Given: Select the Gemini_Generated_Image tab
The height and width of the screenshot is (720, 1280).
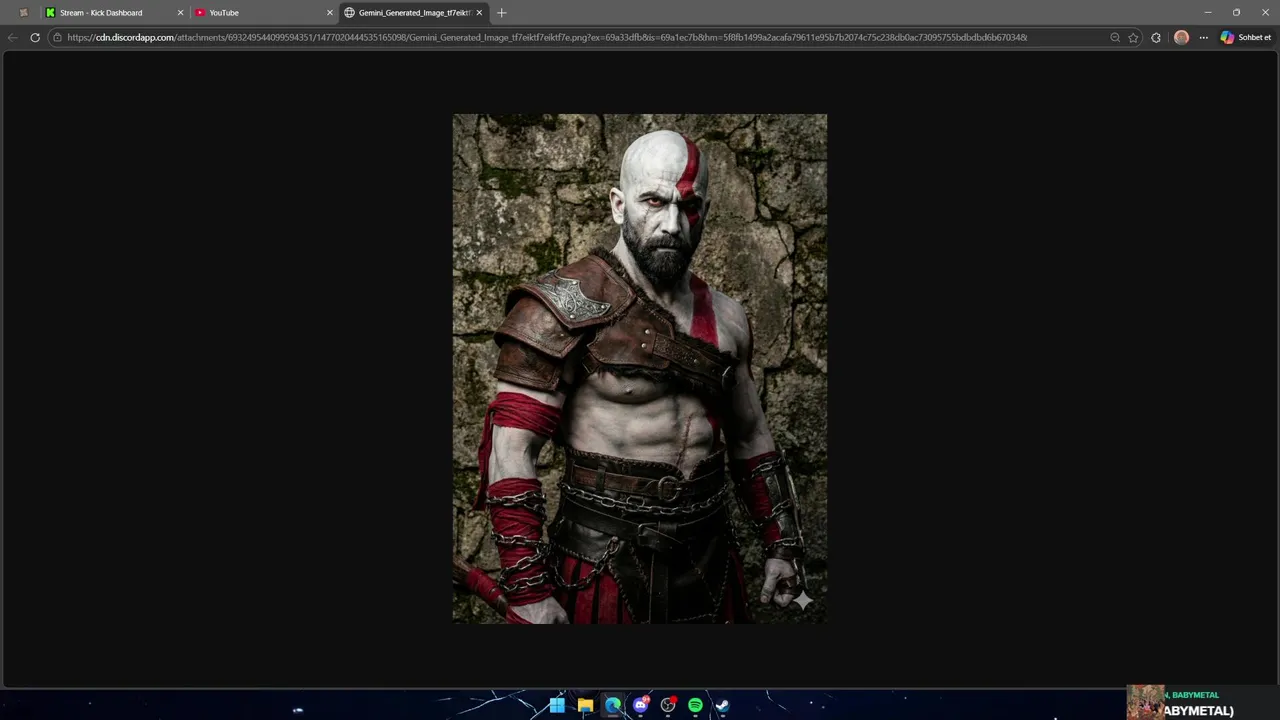Looking at the screenshot, I should 414,13.
